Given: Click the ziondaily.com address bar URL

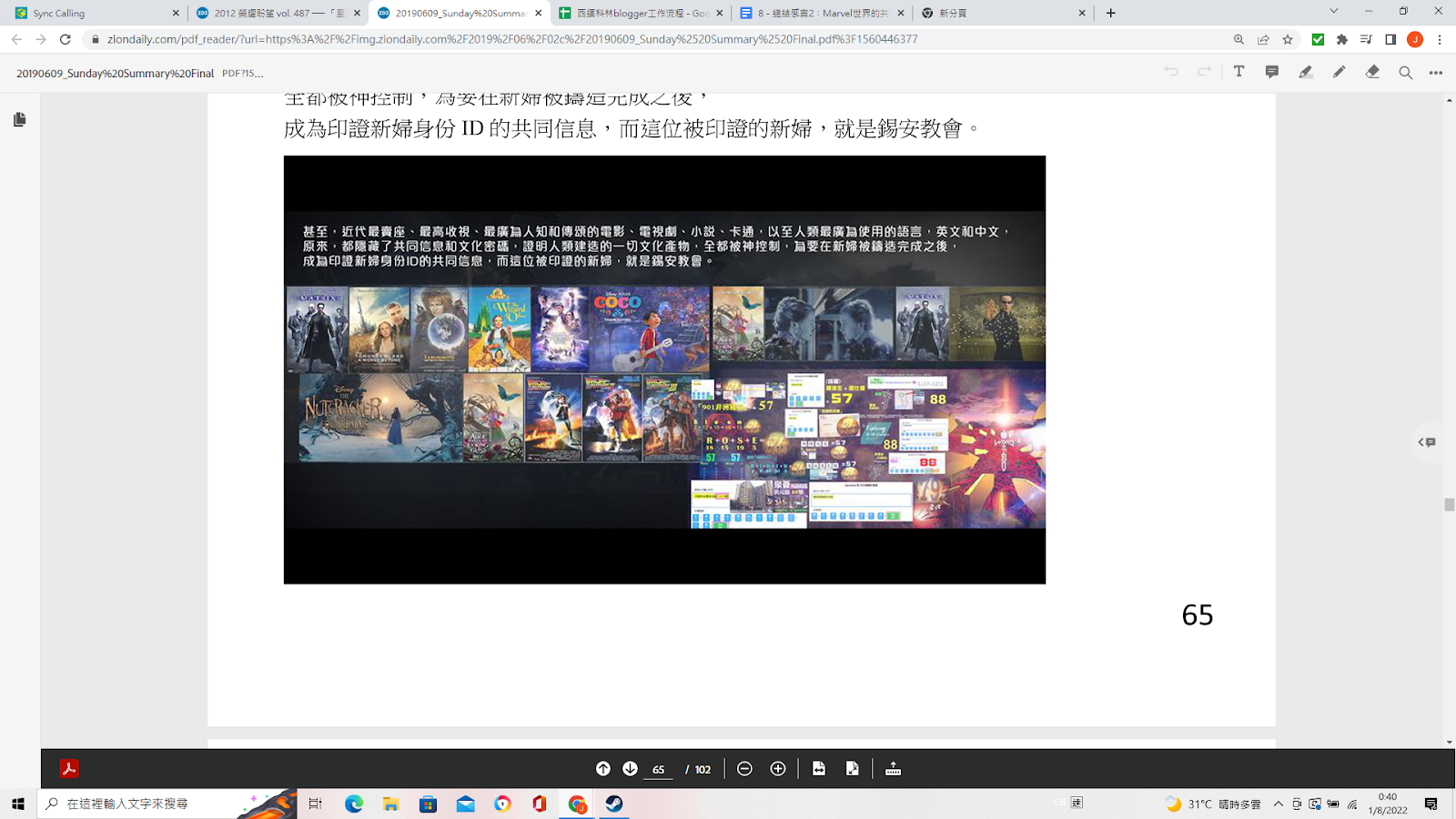Looking at the screenshot, I should (x=512, y=39).
